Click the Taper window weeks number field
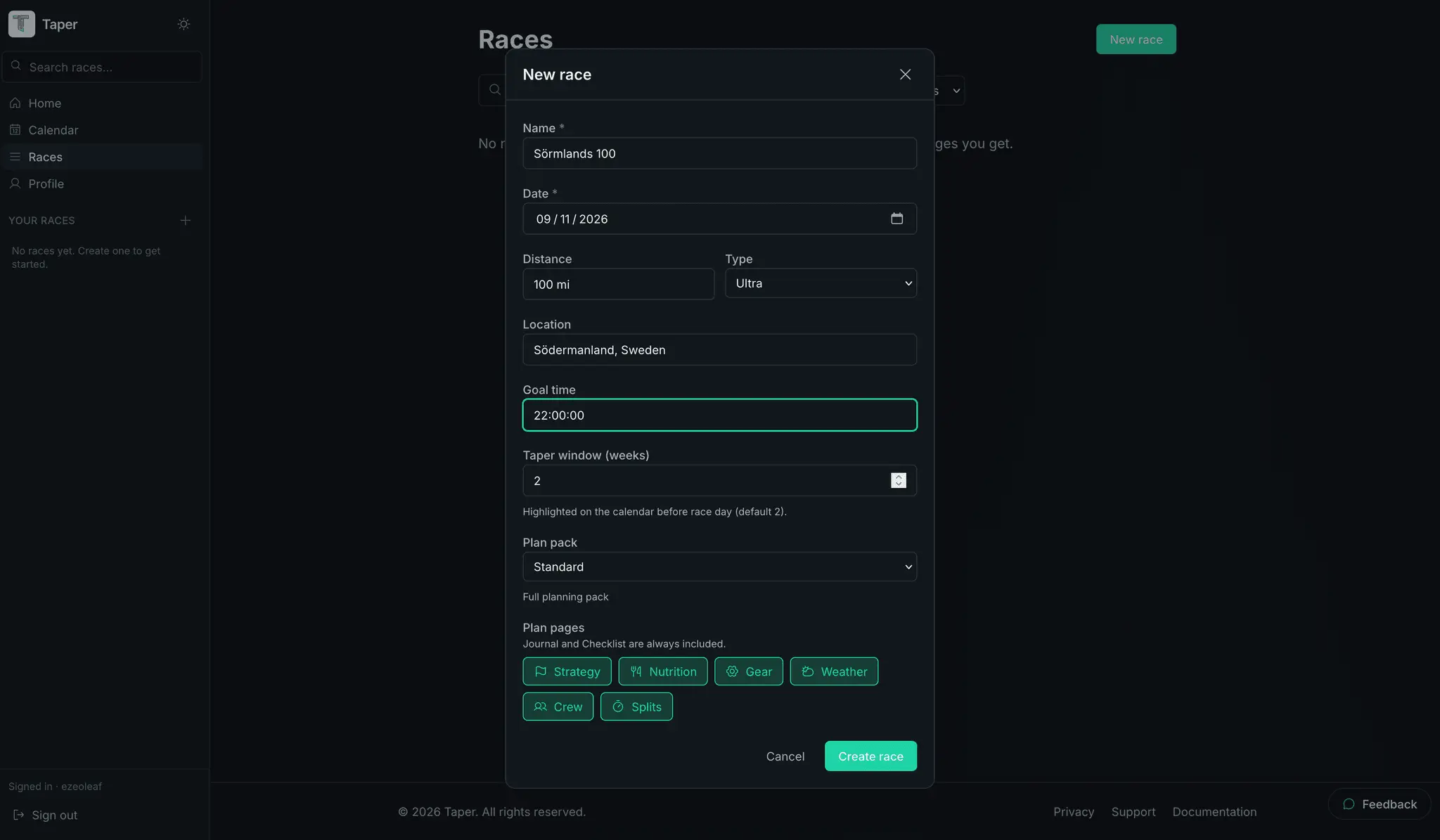Viewport: 1440px width, 840px height. 719,481
